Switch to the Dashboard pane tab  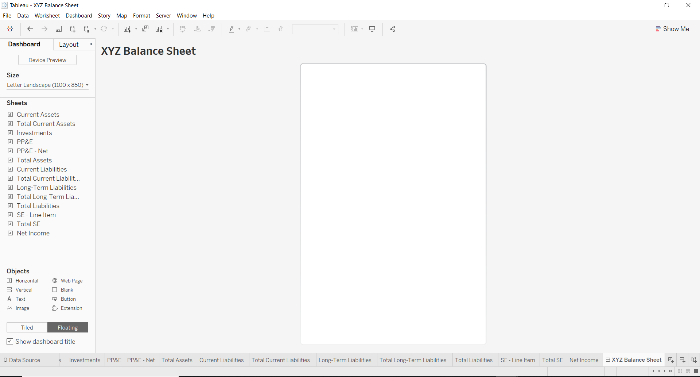click(x=24, y=44)
